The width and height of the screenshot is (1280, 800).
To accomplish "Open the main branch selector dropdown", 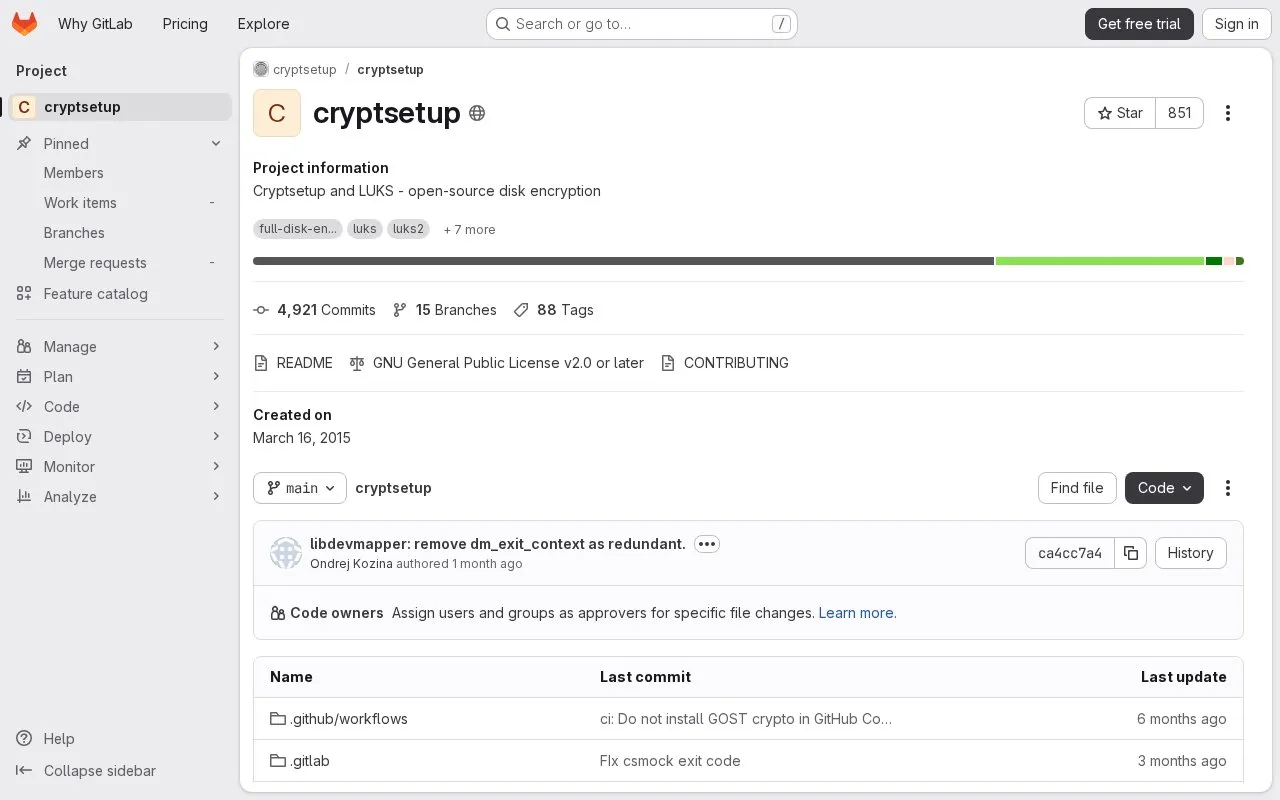I will click(x=300, y=488).
